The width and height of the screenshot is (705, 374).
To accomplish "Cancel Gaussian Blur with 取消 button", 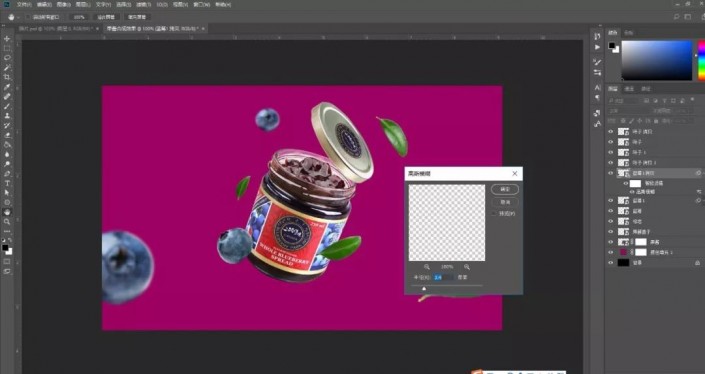I will pos(505,202).
